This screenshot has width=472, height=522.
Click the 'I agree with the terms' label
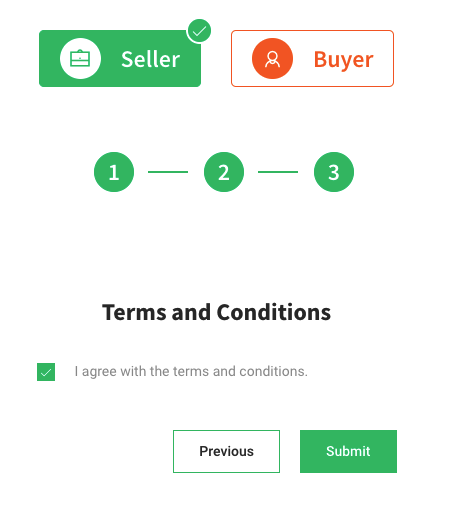click(x=191, y=371)
